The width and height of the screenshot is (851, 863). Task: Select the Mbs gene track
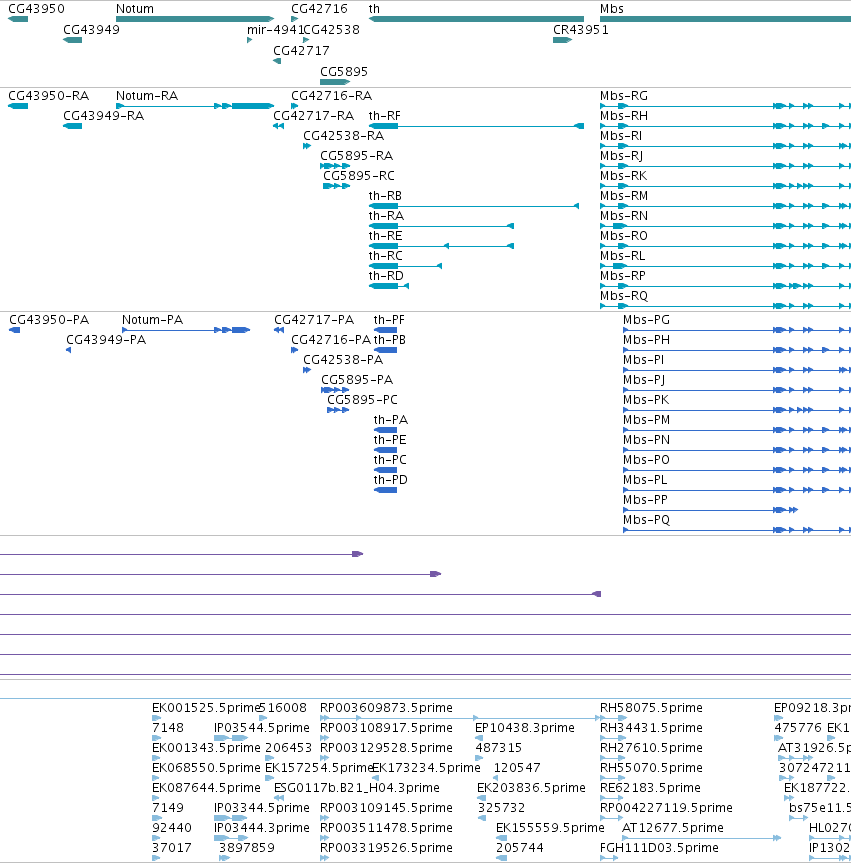tap(725, 19)
